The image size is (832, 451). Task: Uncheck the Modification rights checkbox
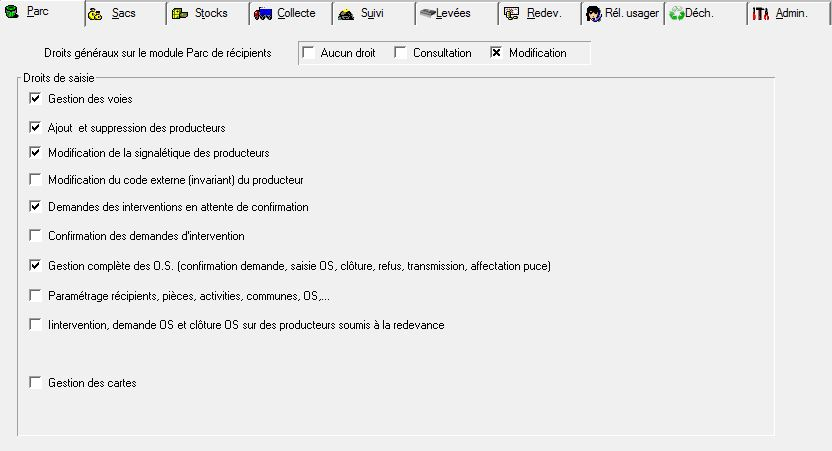pos(497,53)
